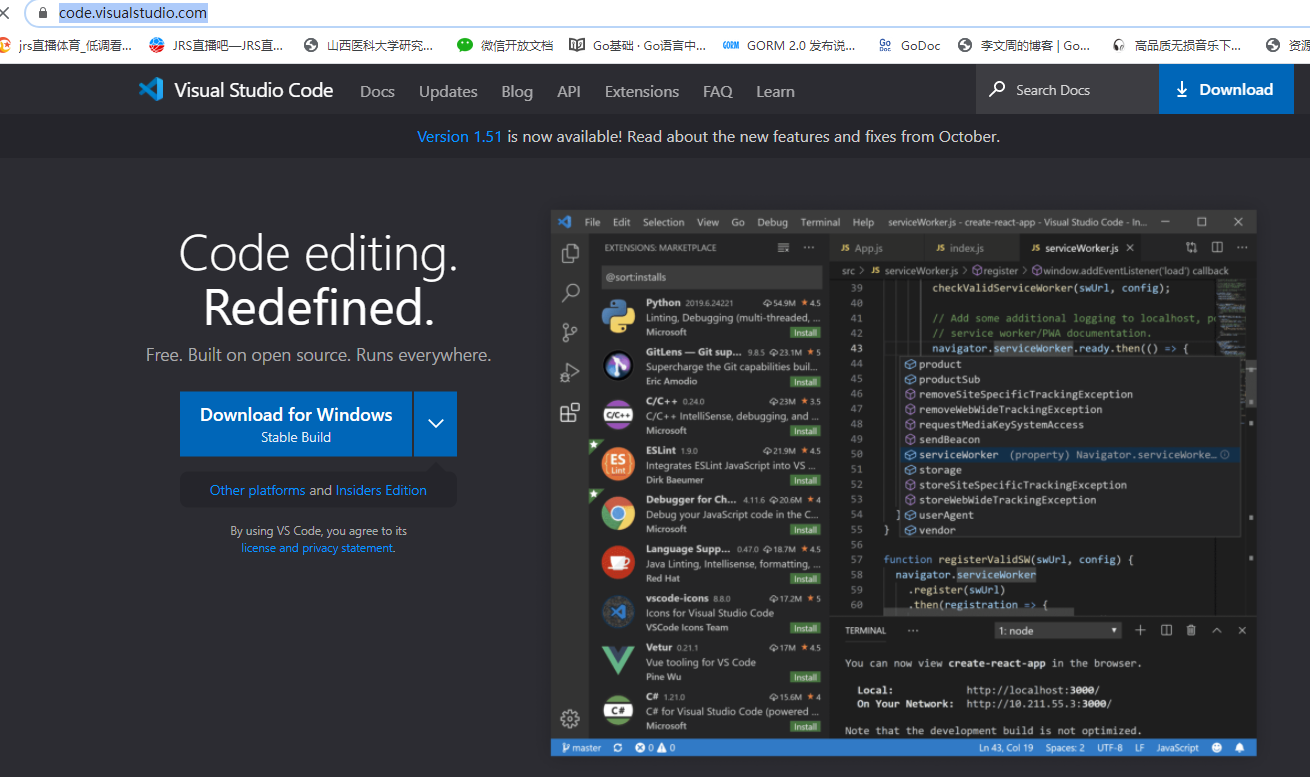Image resolution: width=1310 pixels, height=777 pixels.
Task: Click Download for Windows Stable Build
Action: (296, 424)
